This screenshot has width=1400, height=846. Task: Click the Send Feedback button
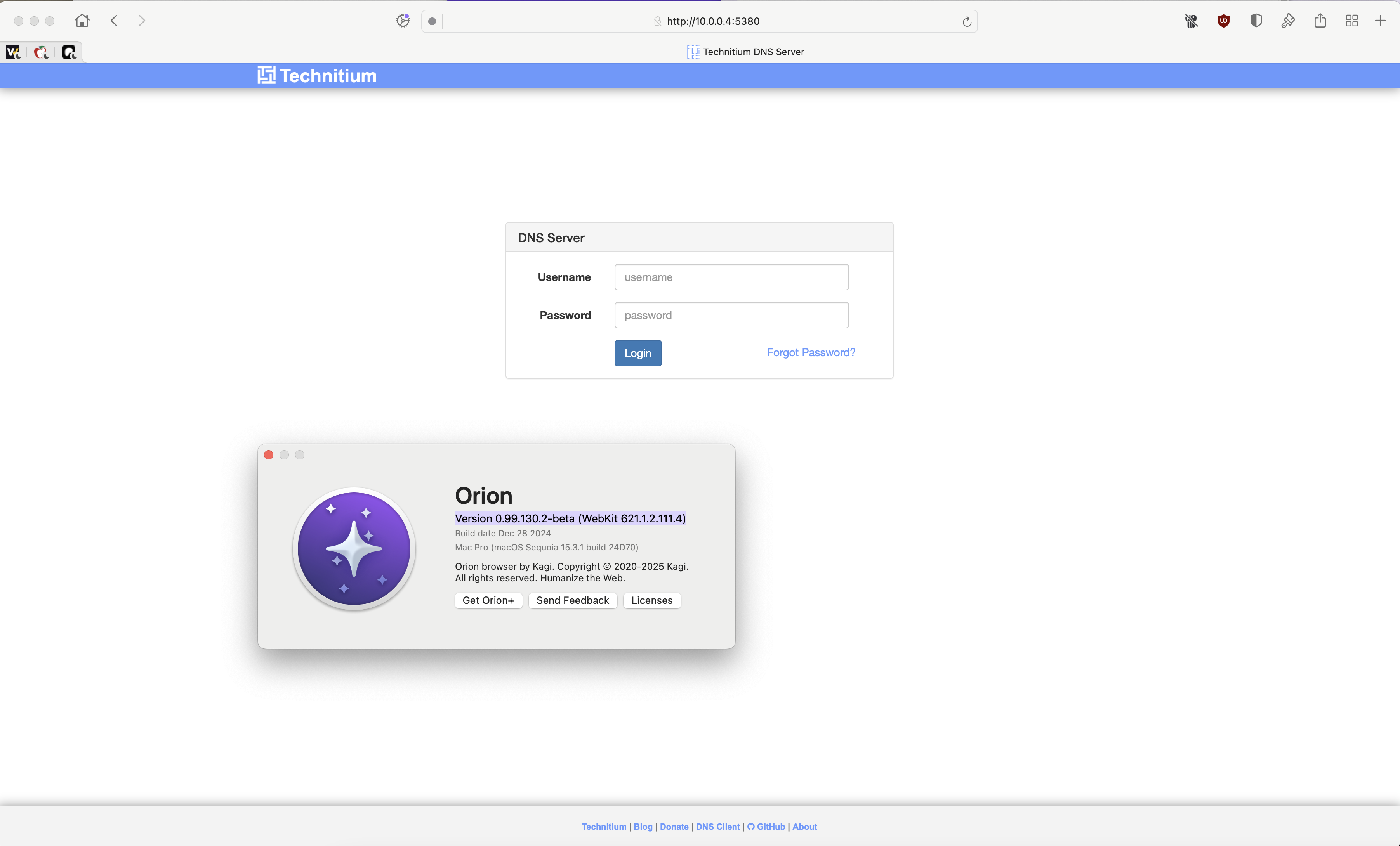tap(573, 600)
